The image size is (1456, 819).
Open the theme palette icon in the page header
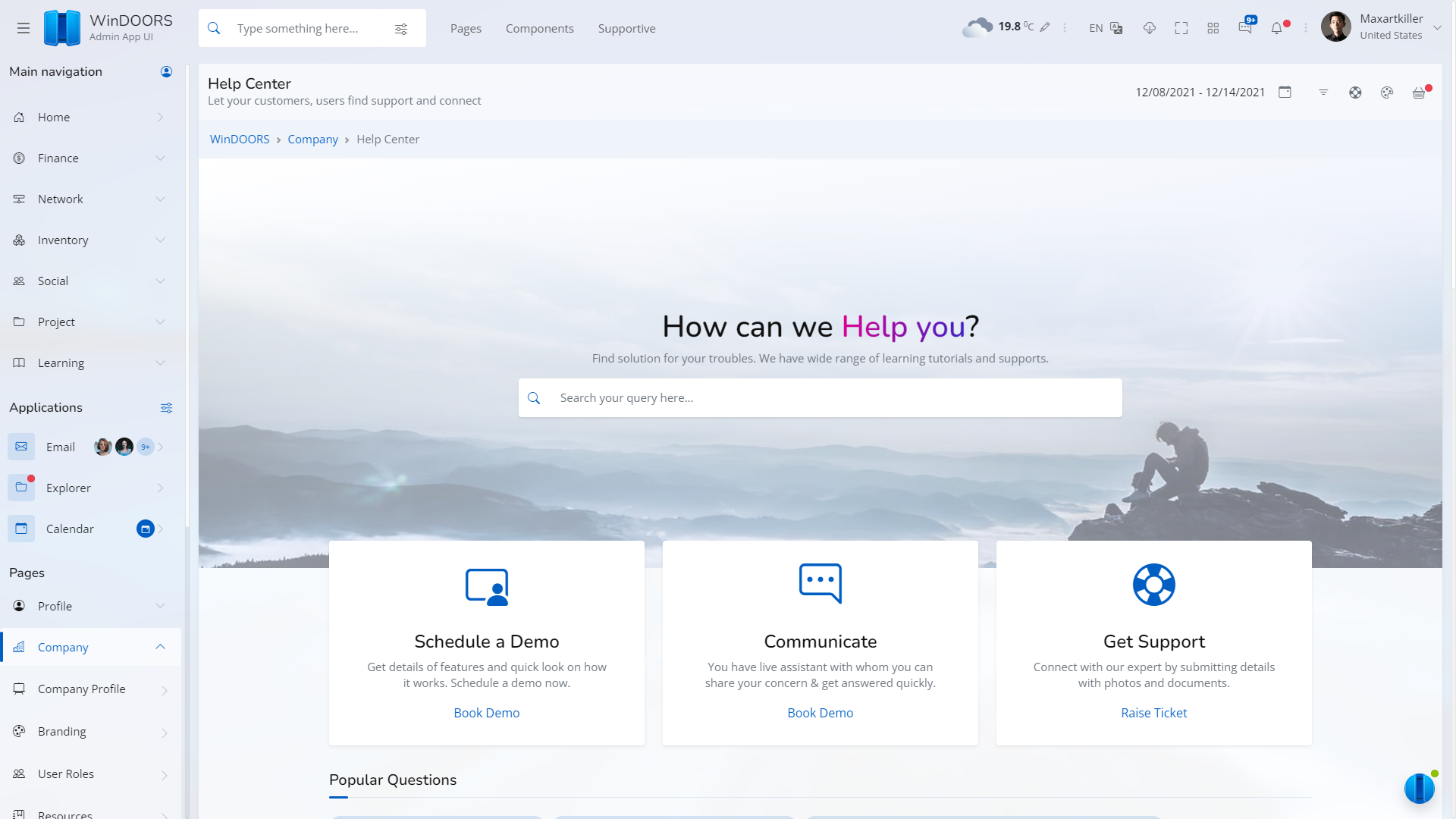pos(1387,93)
